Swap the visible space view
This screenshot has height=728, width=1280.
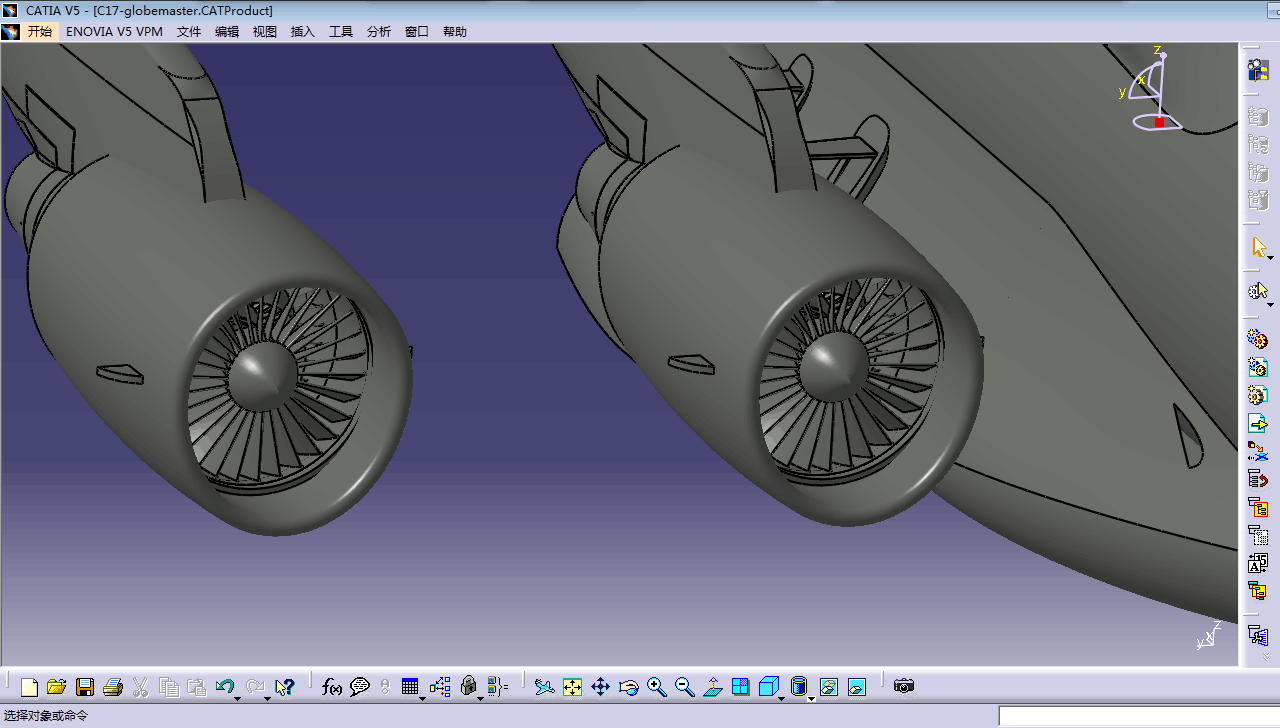[x=856, y=687]
